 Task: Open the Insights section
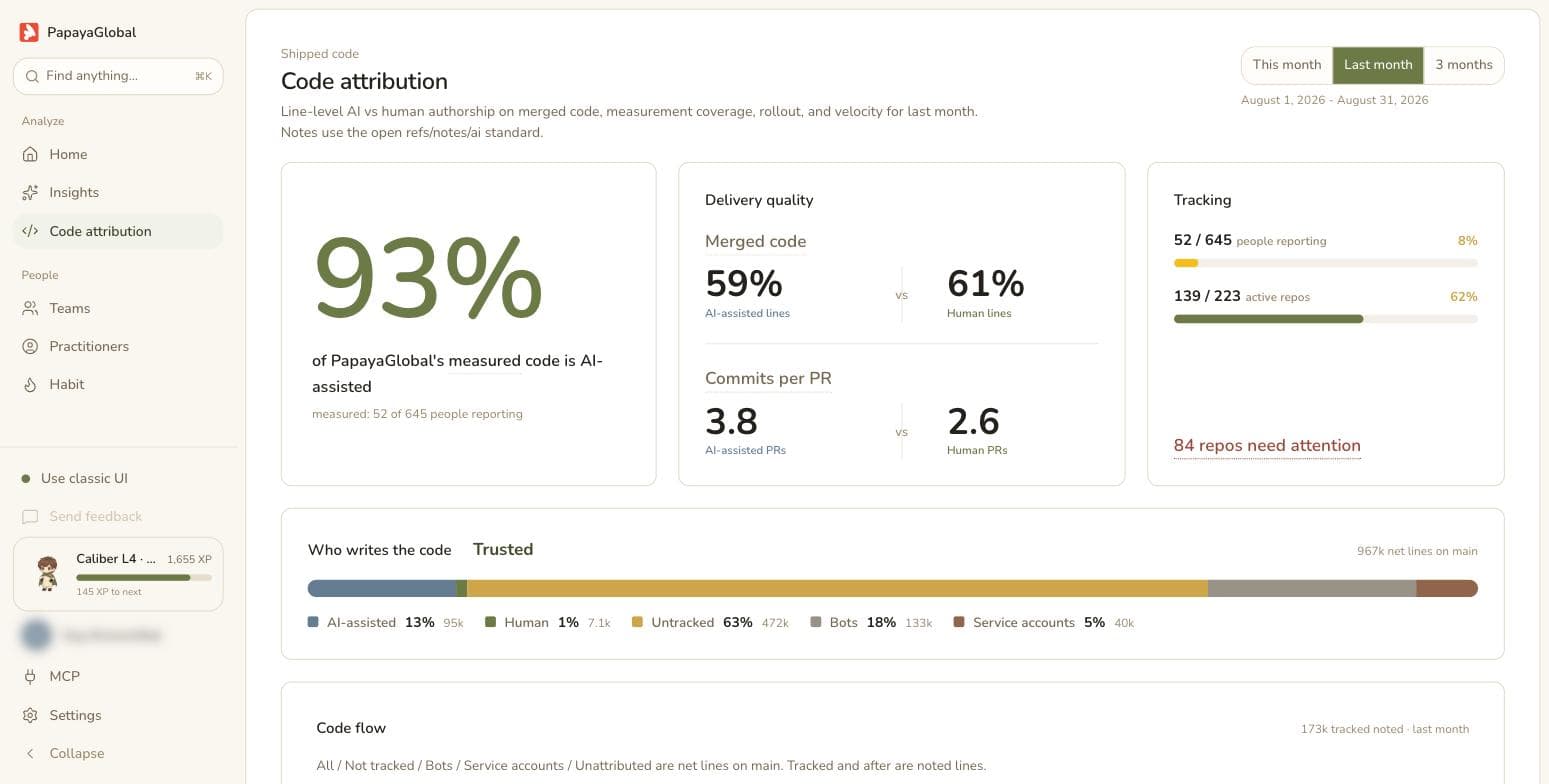118,192
